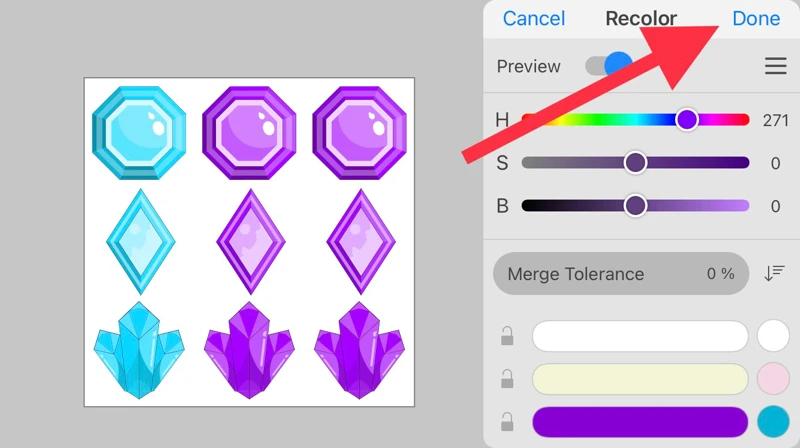Tap Done to apply recolor
The height and width of the screenshot is (448, 800).
point(756,19)
